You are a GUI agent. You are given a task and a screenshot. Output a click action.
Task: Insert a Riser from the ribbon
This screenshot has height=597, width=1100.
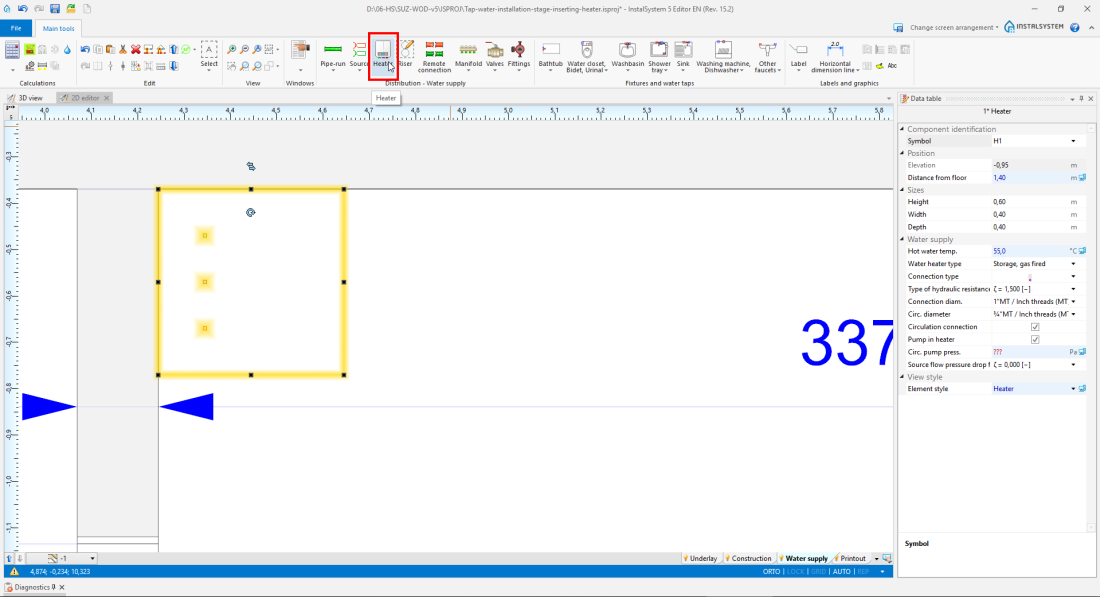point(405,50)
